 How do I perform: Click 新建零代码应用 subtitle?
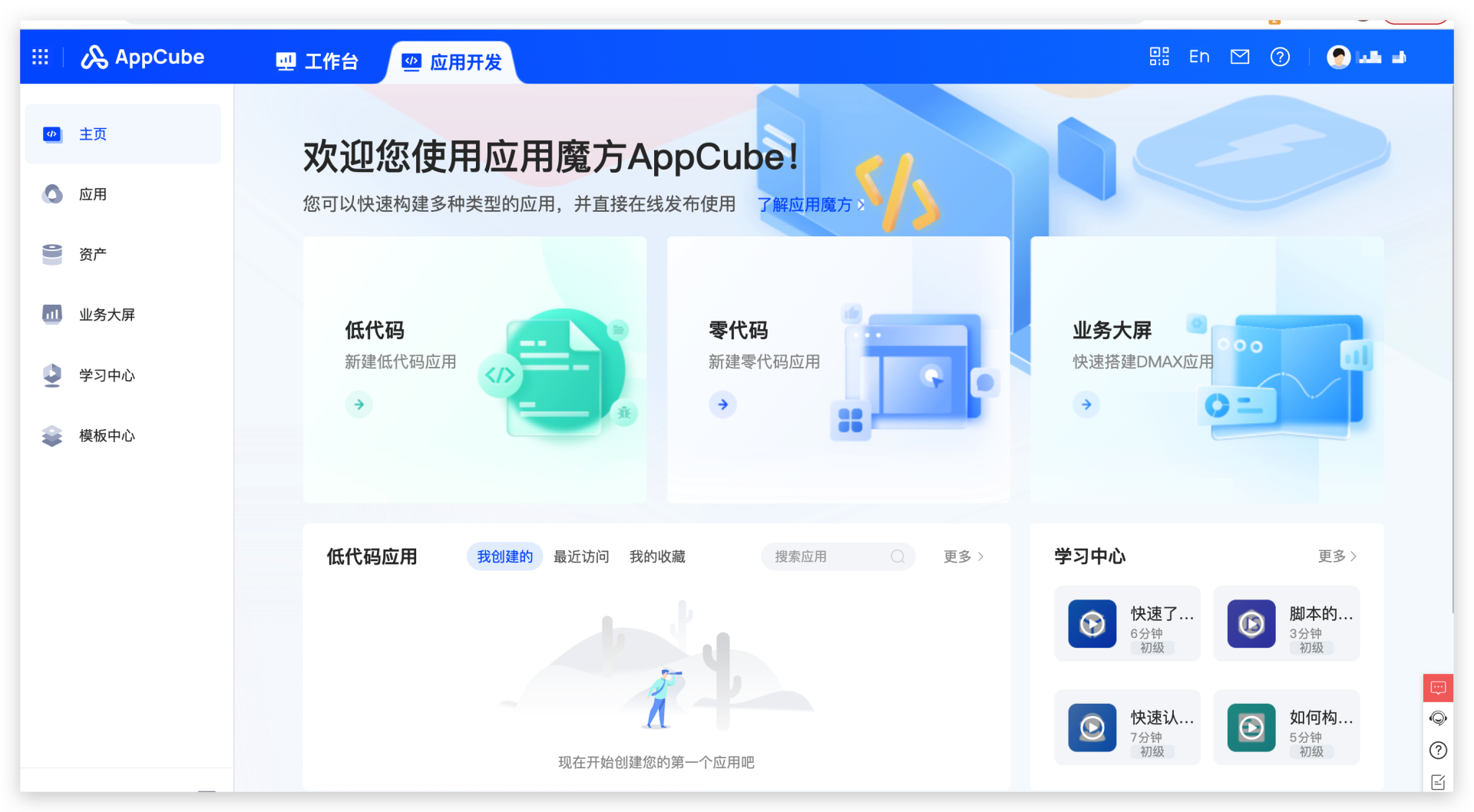tap(764, 361)
